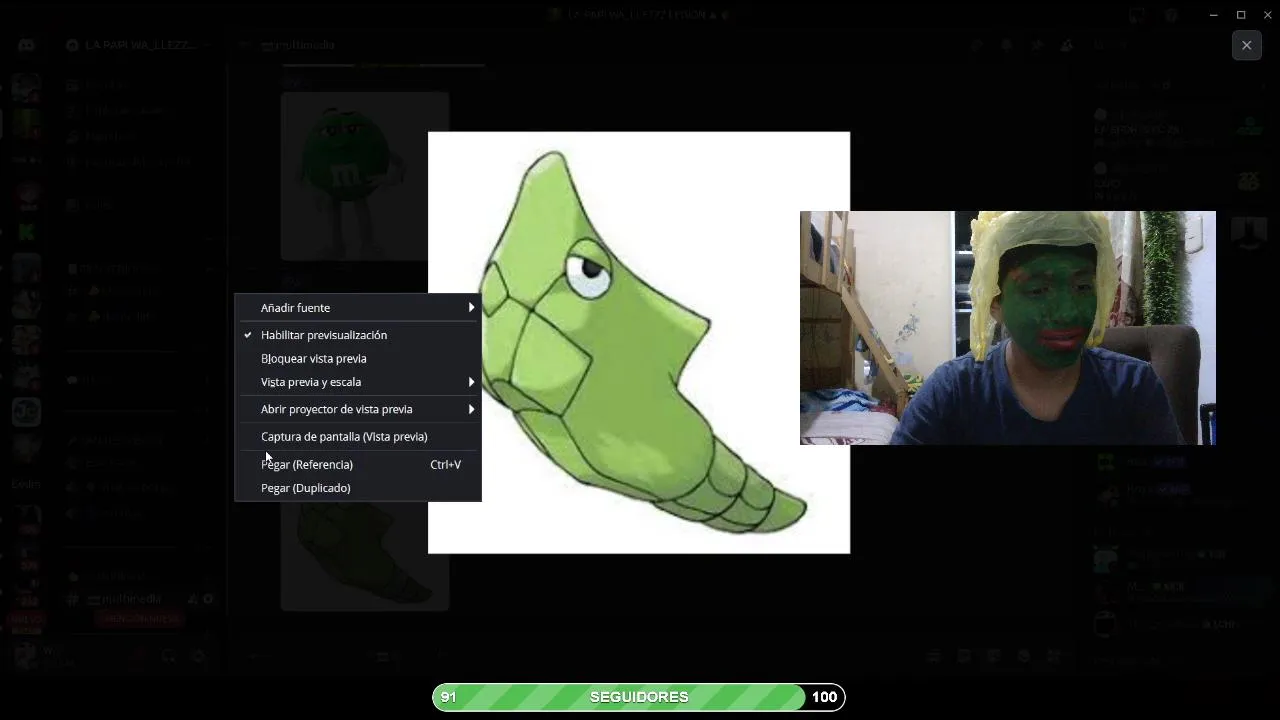Open the dimmed green M&M image thumbnail
The height and width of the screenshot is (720, 1280).
(x=365, y=176)
